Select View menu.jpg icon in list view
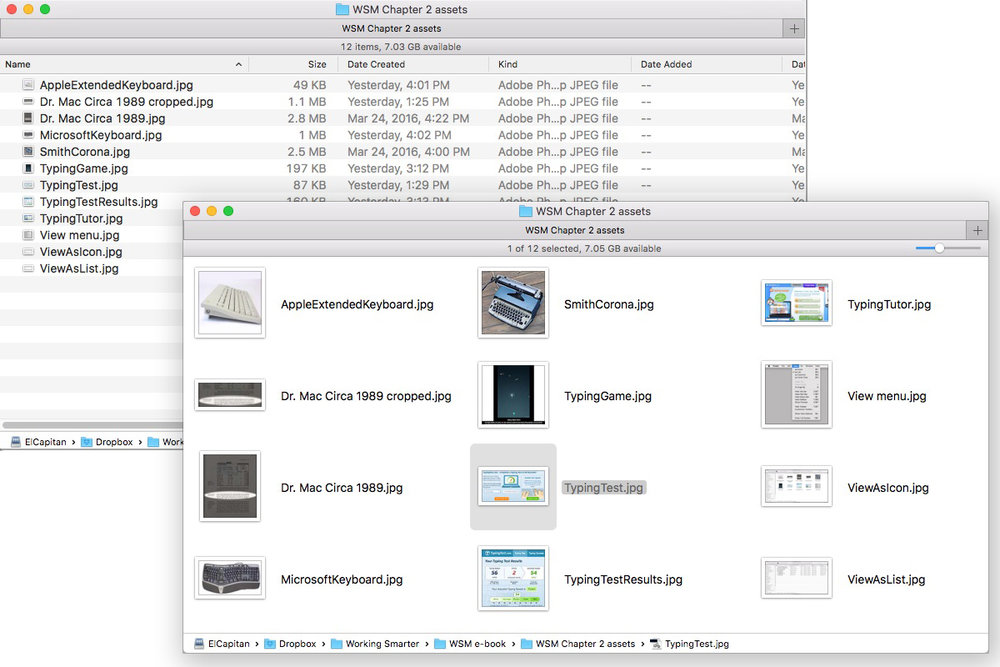The image size is (1000, 667). pos(28,235)
